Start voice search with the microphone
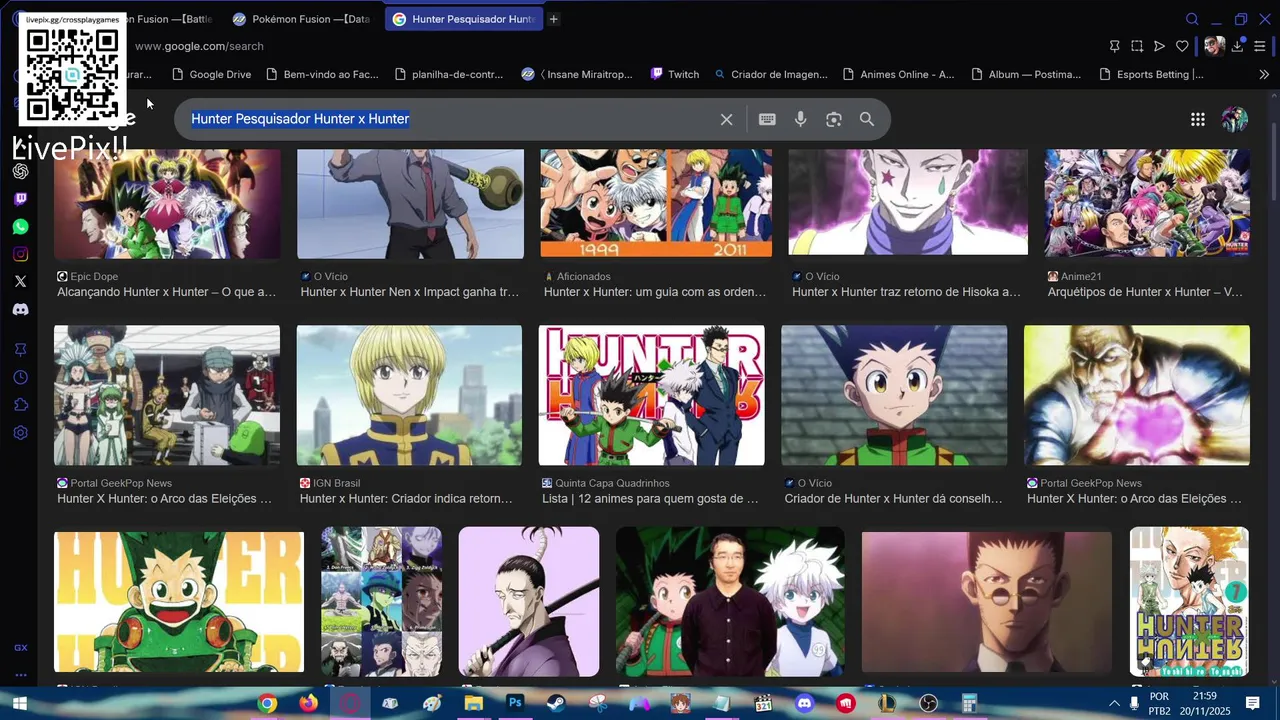The image size is (1280, 720). [x=800, y=119]
